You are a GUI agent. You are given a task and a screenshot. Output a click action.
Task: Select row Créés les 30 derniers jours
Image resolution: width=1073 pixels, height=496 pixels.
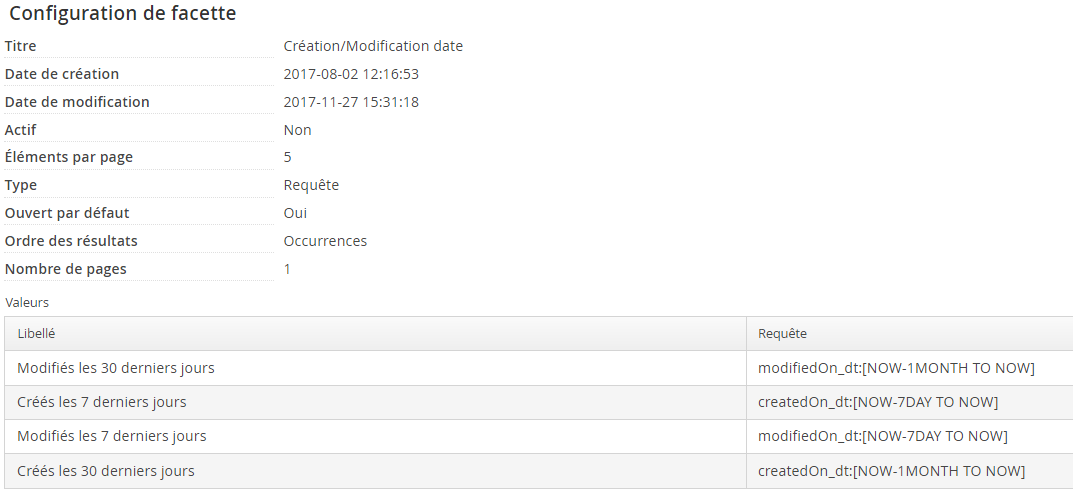click(x=539, y=471)
